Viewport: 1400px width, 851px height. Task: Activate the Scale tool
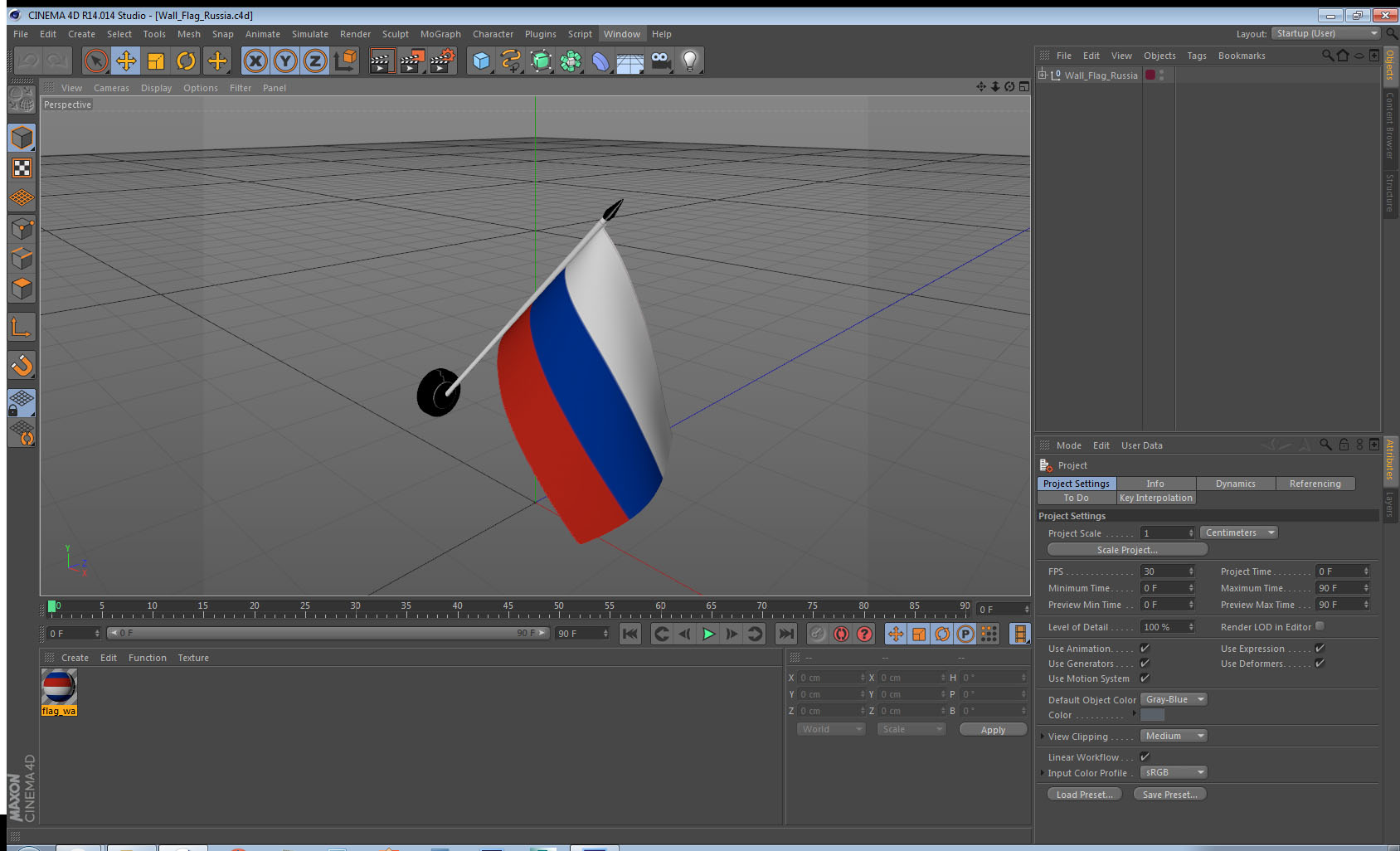pos(156,61)
